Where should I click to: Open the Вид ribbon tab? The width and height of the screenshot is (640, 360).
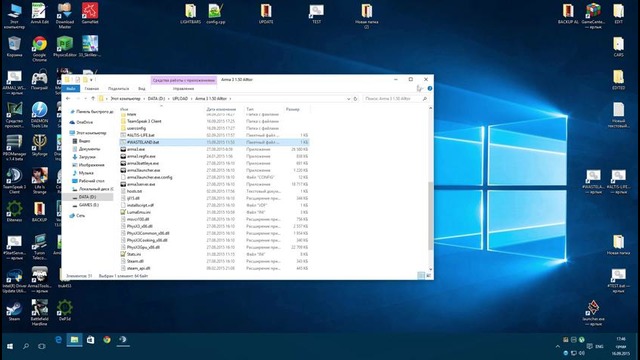142,89
